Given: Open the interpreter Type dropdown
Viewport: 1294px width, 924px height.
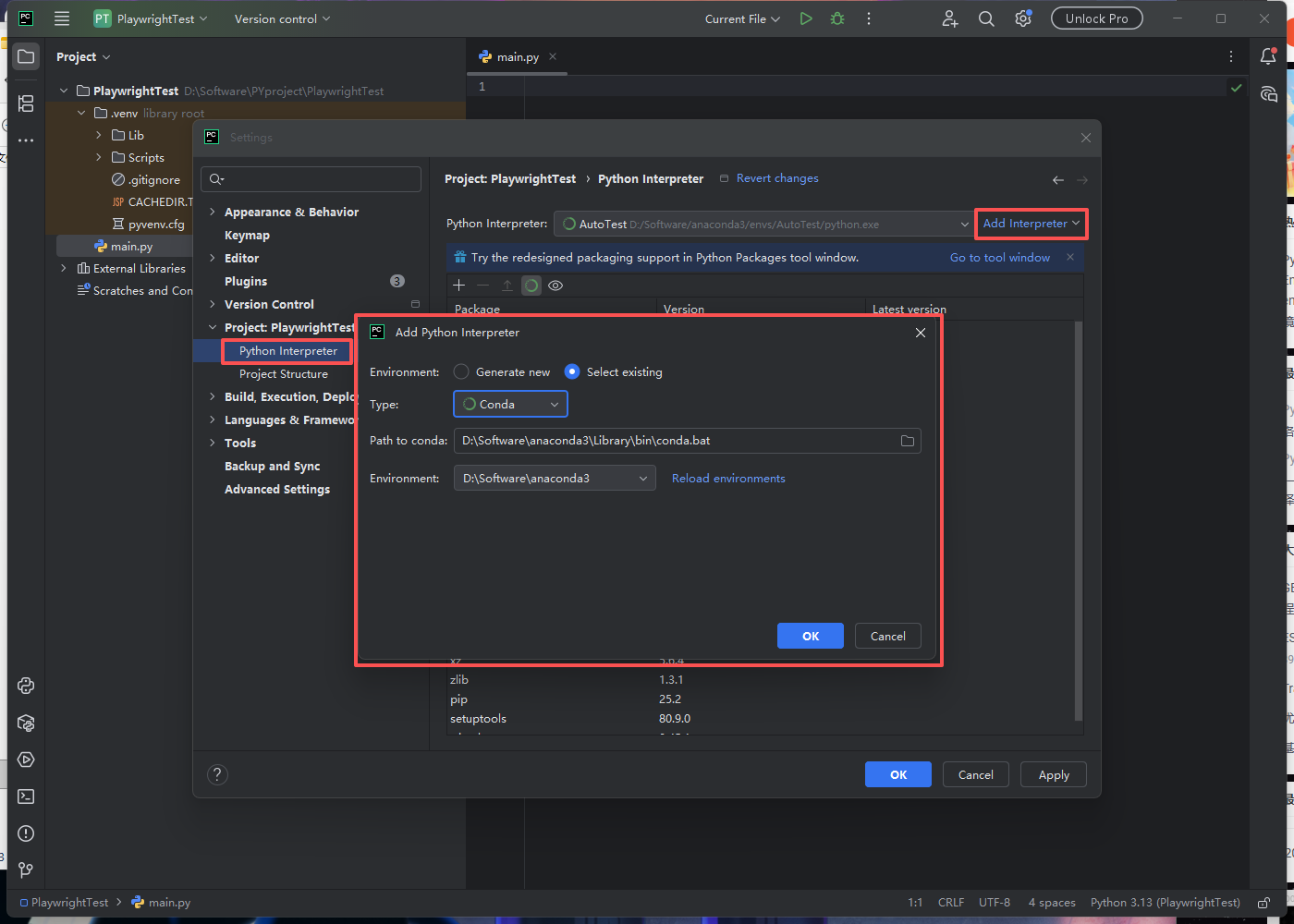Looking at the screenshot, I should click(510, 404).
